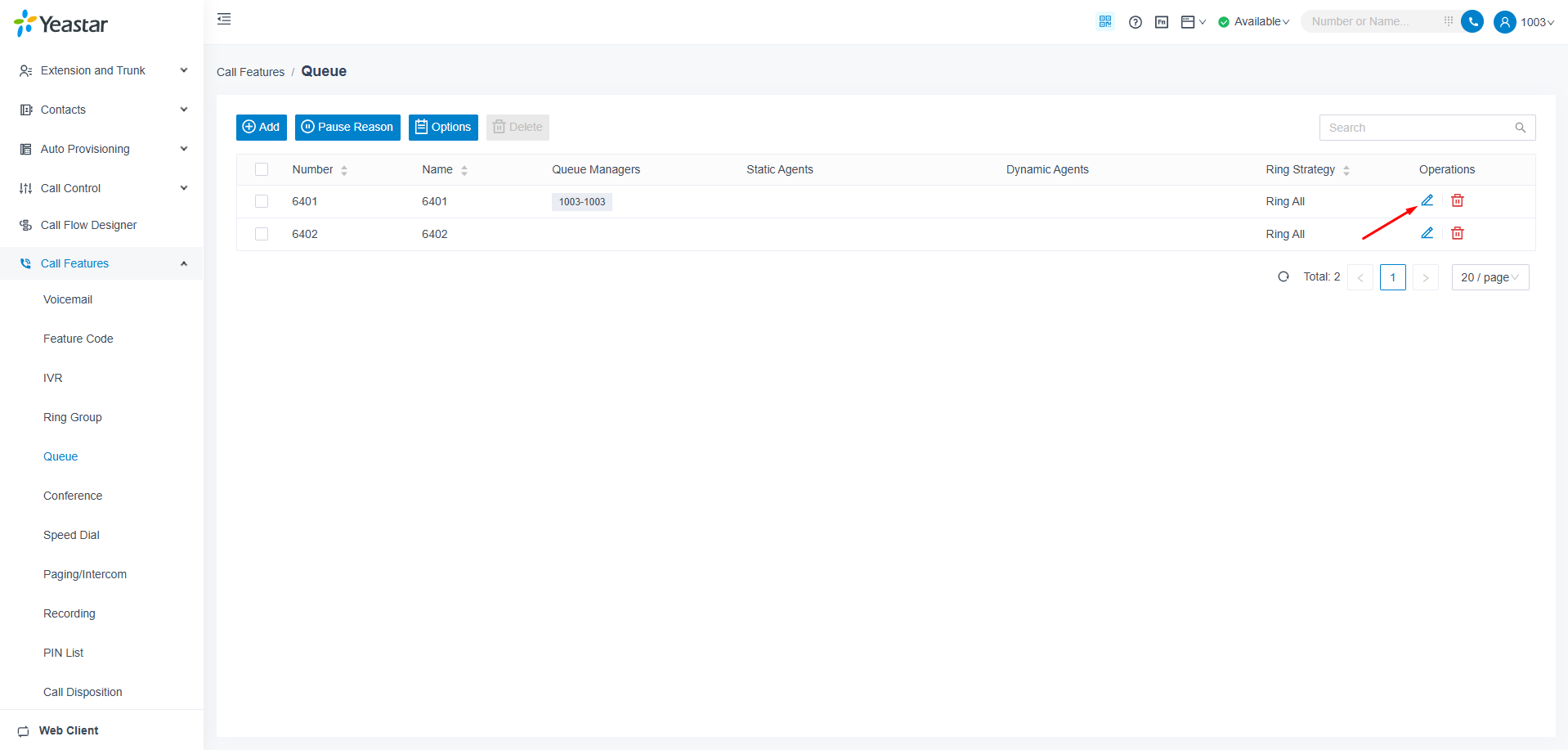This screenshot has height=750, width=1568.
Task: Expand the Call Control menu
Action: point(102,188)
